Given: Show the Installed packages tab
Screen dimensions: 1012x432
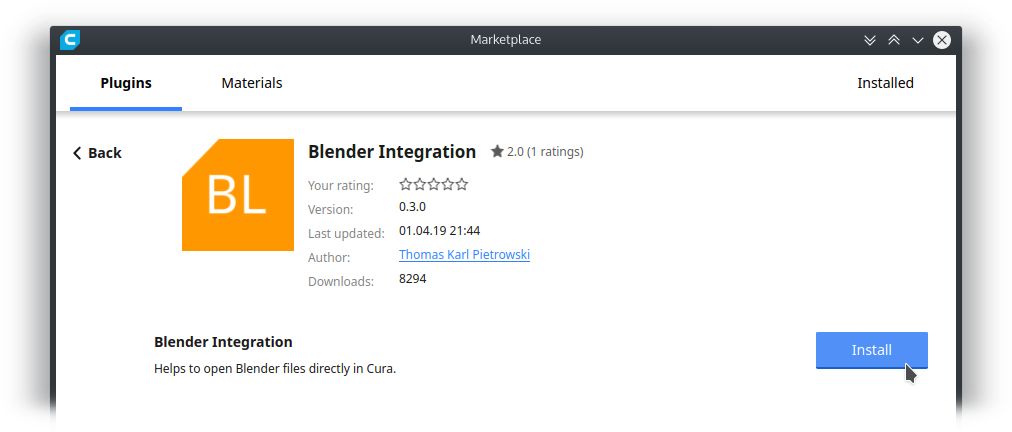Looking at the screenshot, I should click(885, 83).
